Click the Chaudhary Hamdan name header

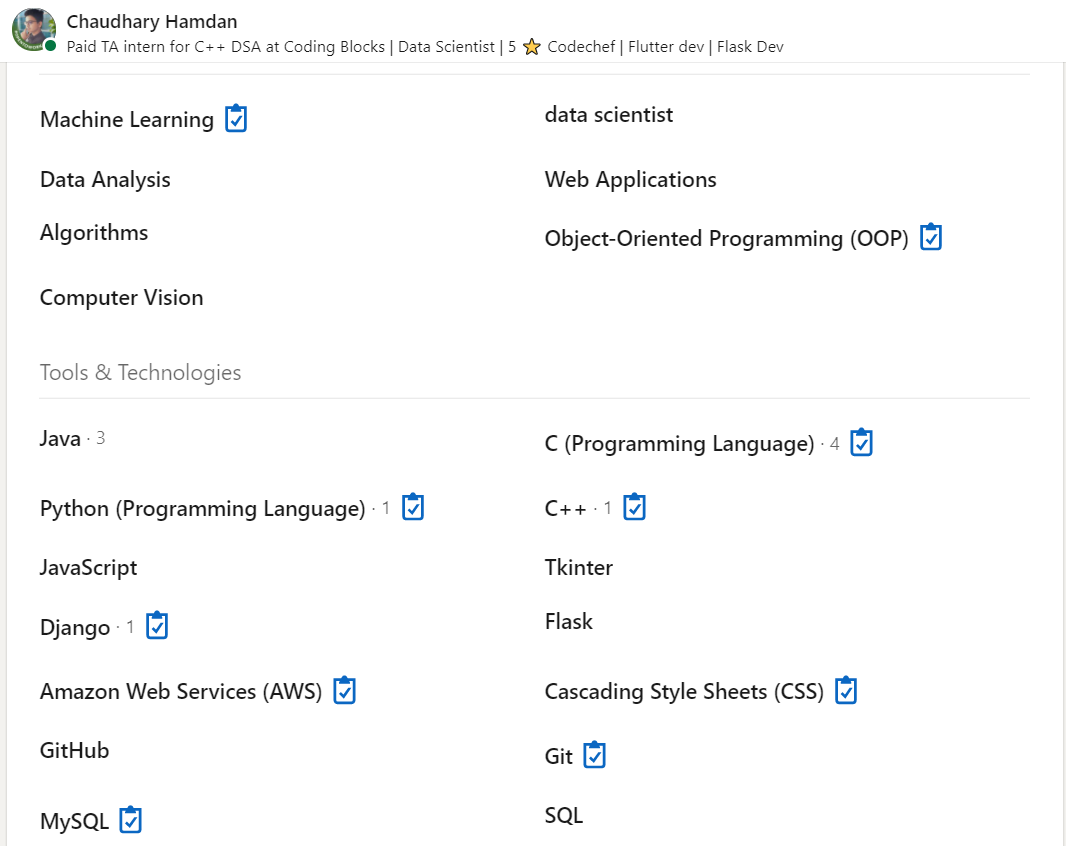[x=152, y=22]
